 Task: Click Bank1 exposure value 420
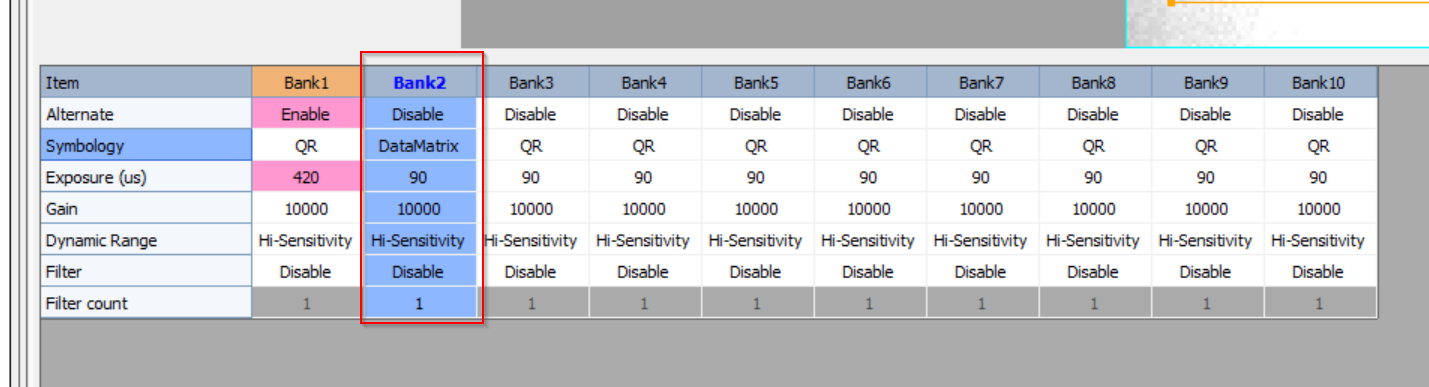coord(306,177)
